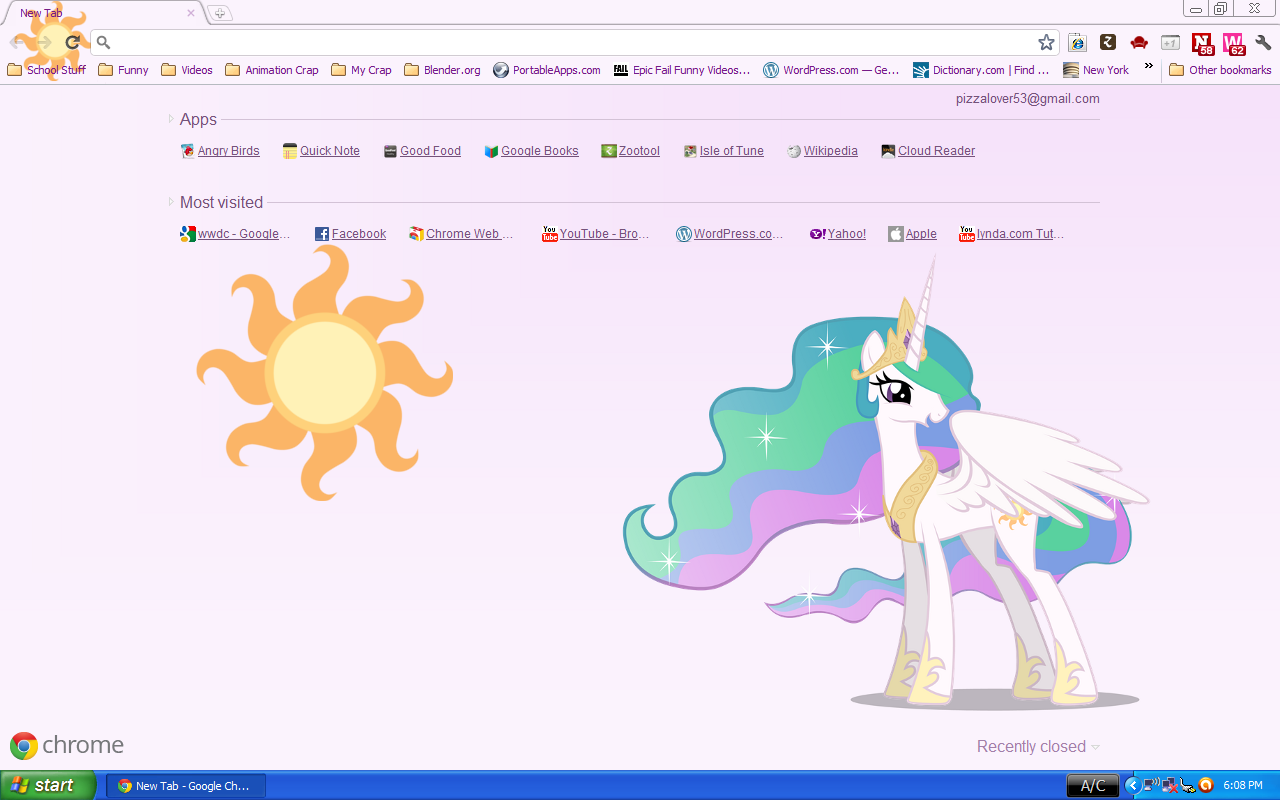Launch the Google Books app
Image resolution: width=1280 pixels, height=800 pixels.
click(531, 151)
